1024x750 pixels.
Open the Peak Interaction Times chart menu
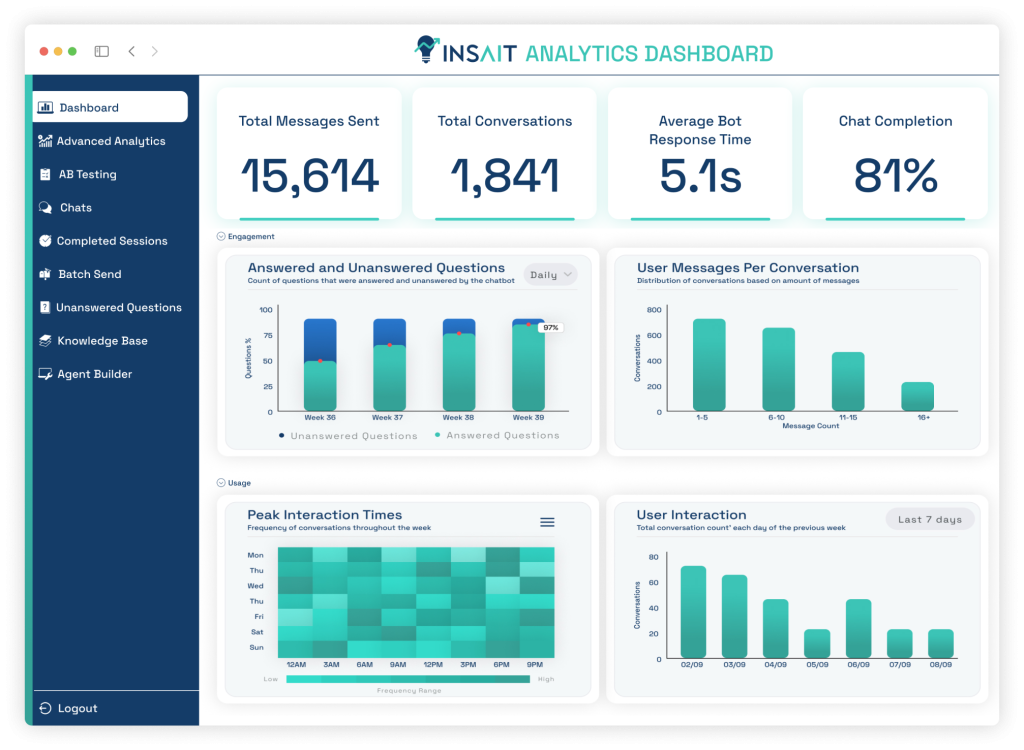coord(547,522)
